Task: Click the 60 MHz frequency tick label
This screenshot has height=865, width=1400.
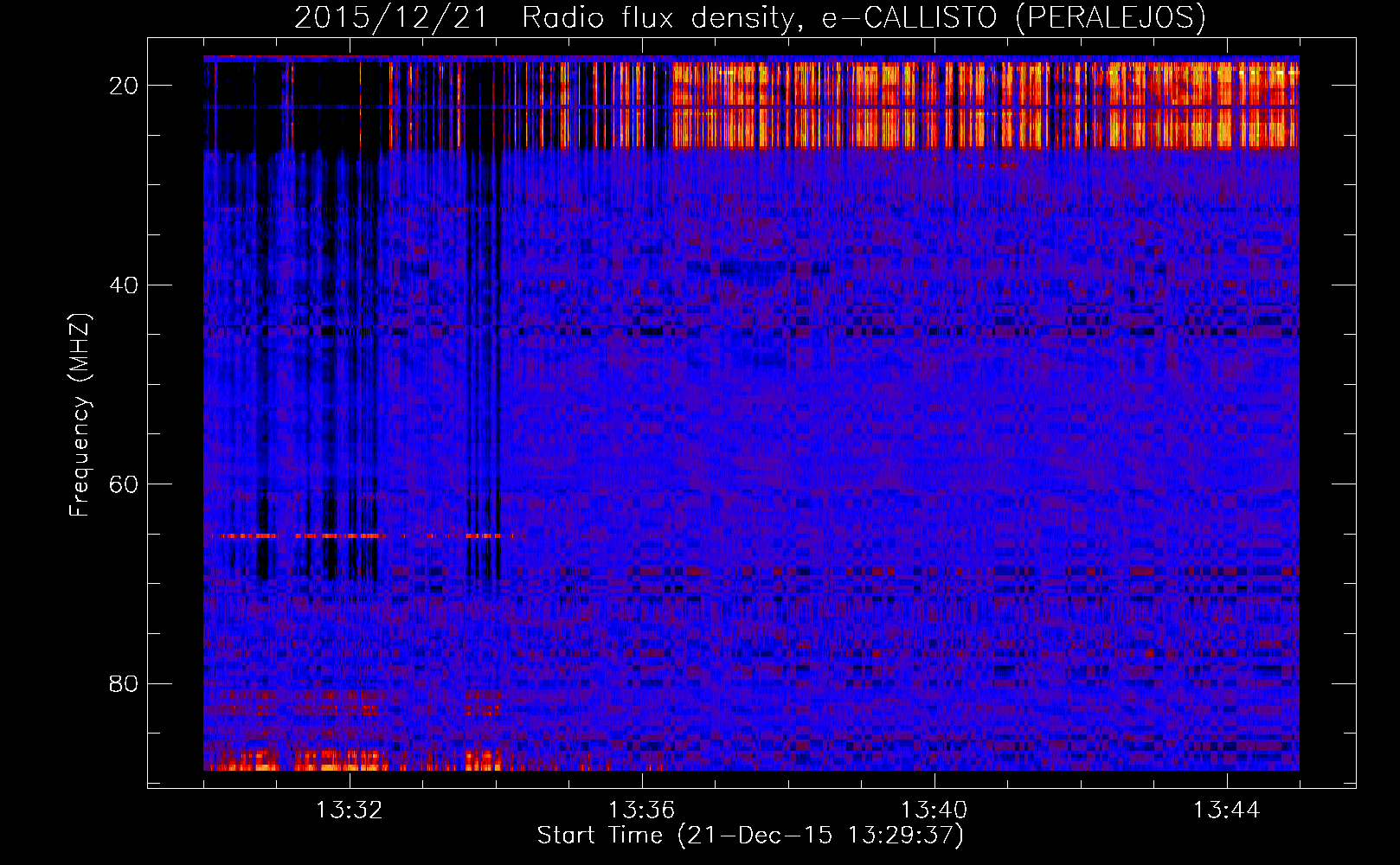Action: pos(124,484)
